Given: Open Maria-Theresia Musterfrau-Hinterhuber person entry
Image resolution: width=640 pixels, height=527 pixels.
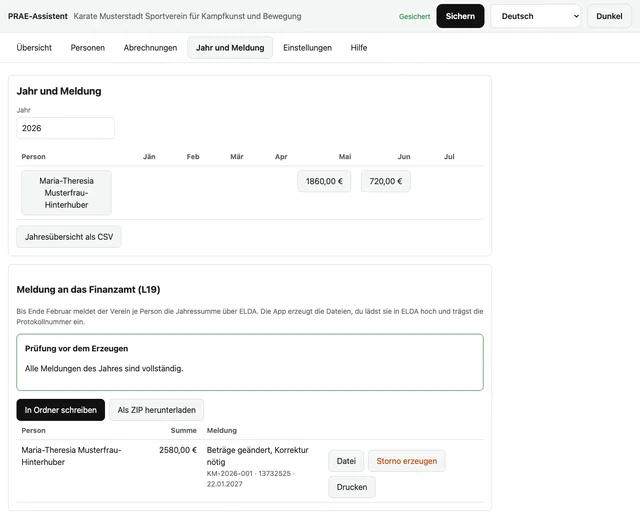Looking at the screenshot, I should 66,193.
